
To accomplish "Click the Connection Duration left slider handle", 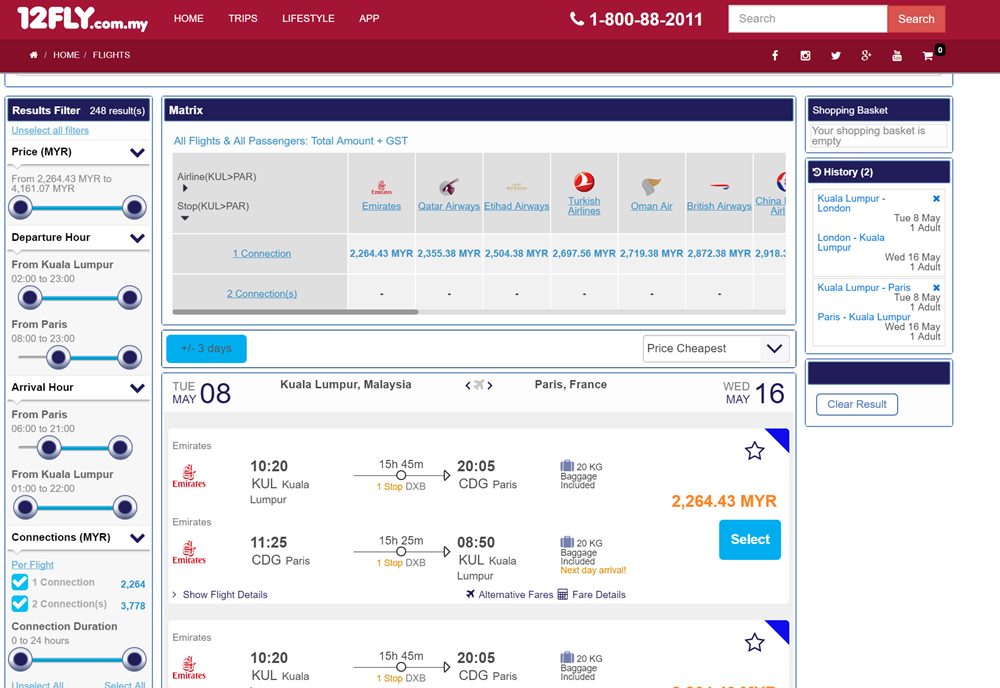I will (20, 659).
